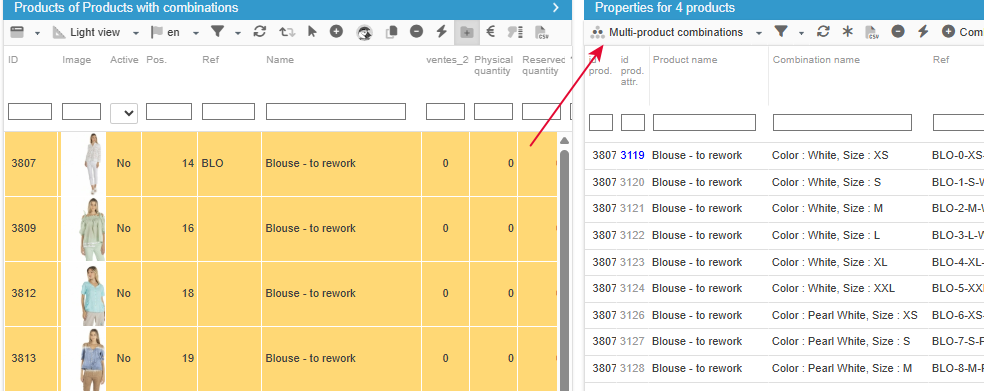
Task: Click the comment list icon
Action: (x=515, y=33)
